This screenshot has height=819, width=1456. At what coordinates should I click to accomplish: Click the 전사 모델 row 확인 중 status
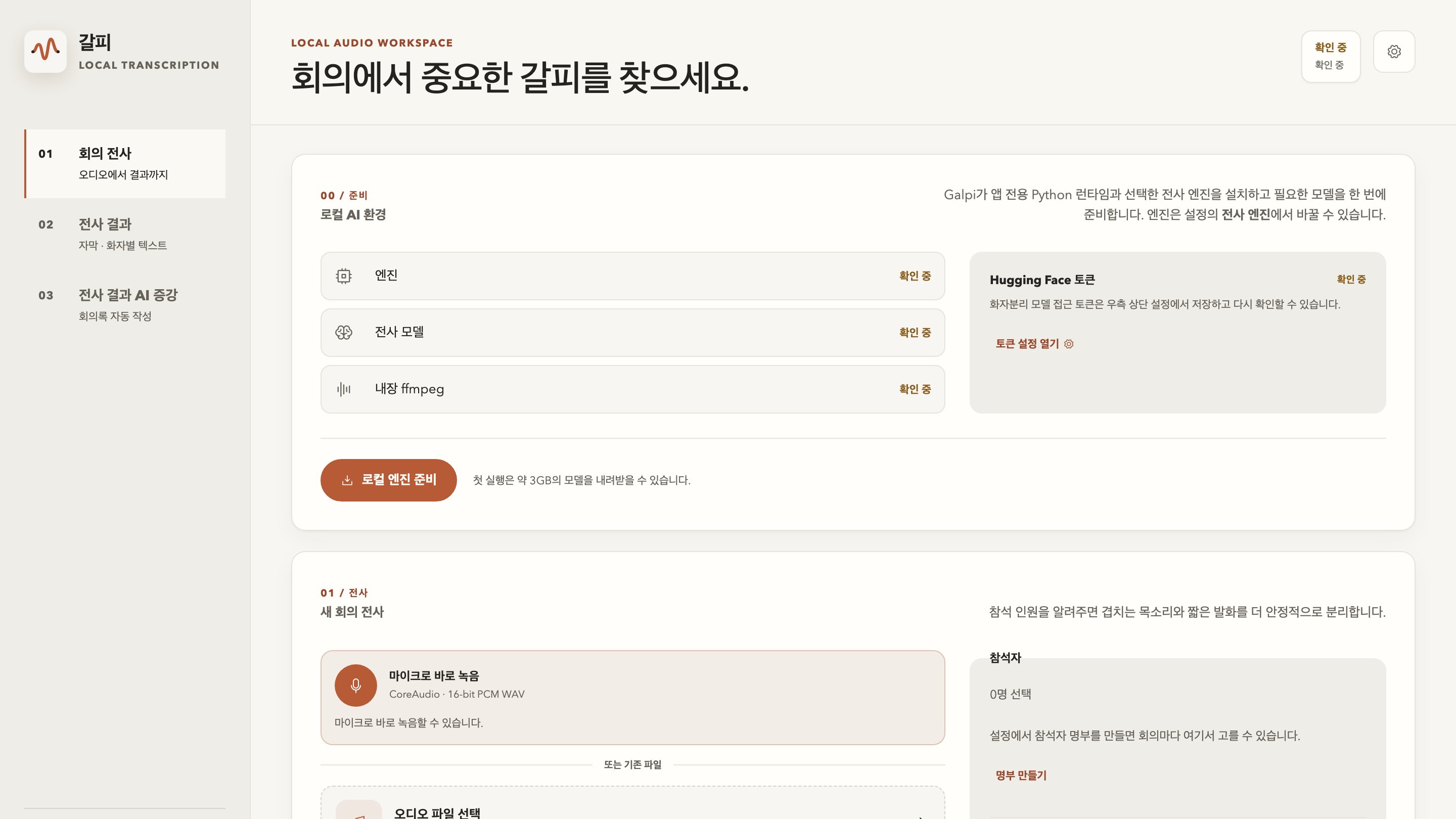point(915,332)
